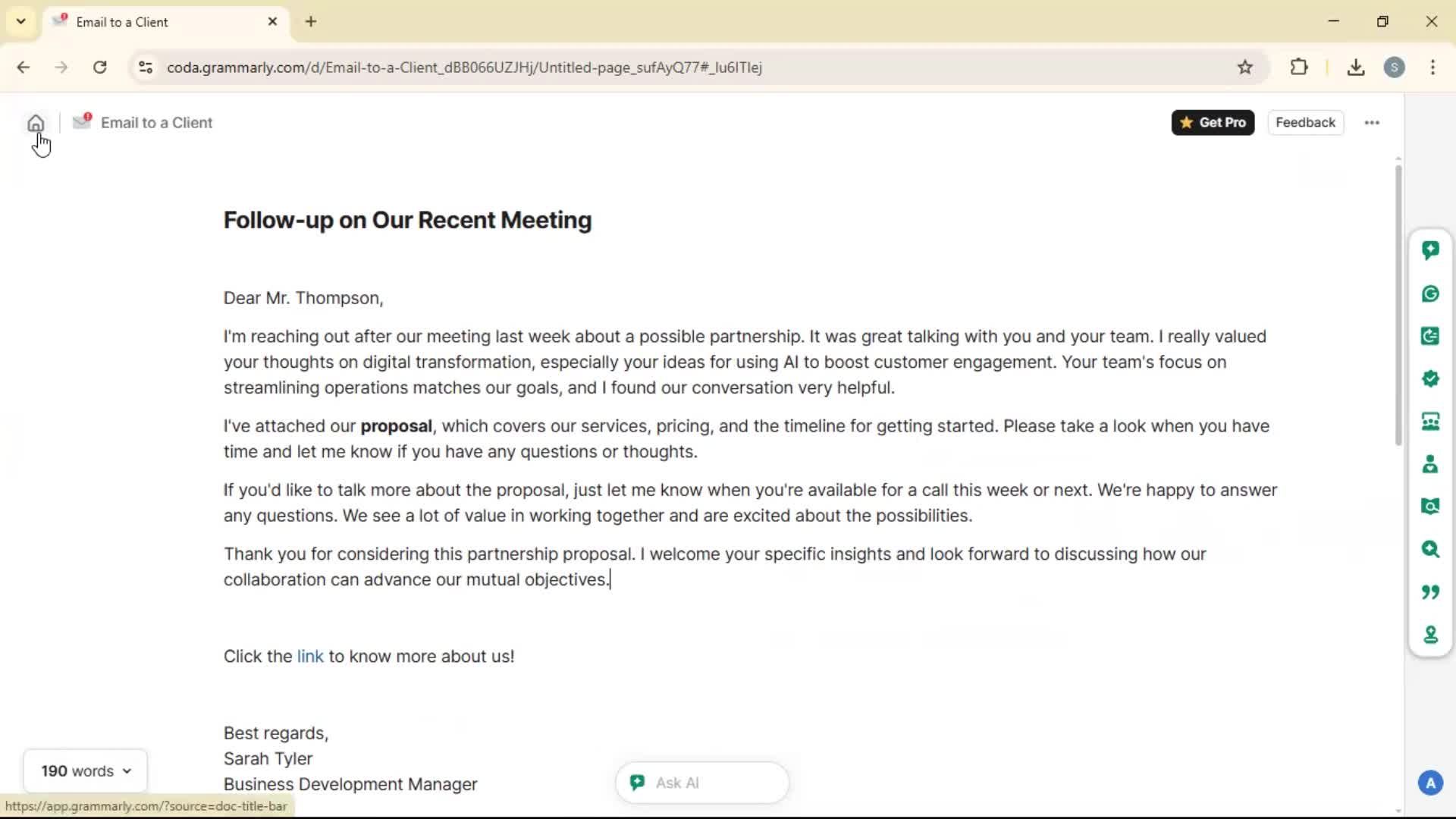Click the Ask AI input field
The width and height of the screenshot is (1456, 819).
click(713, 783)
